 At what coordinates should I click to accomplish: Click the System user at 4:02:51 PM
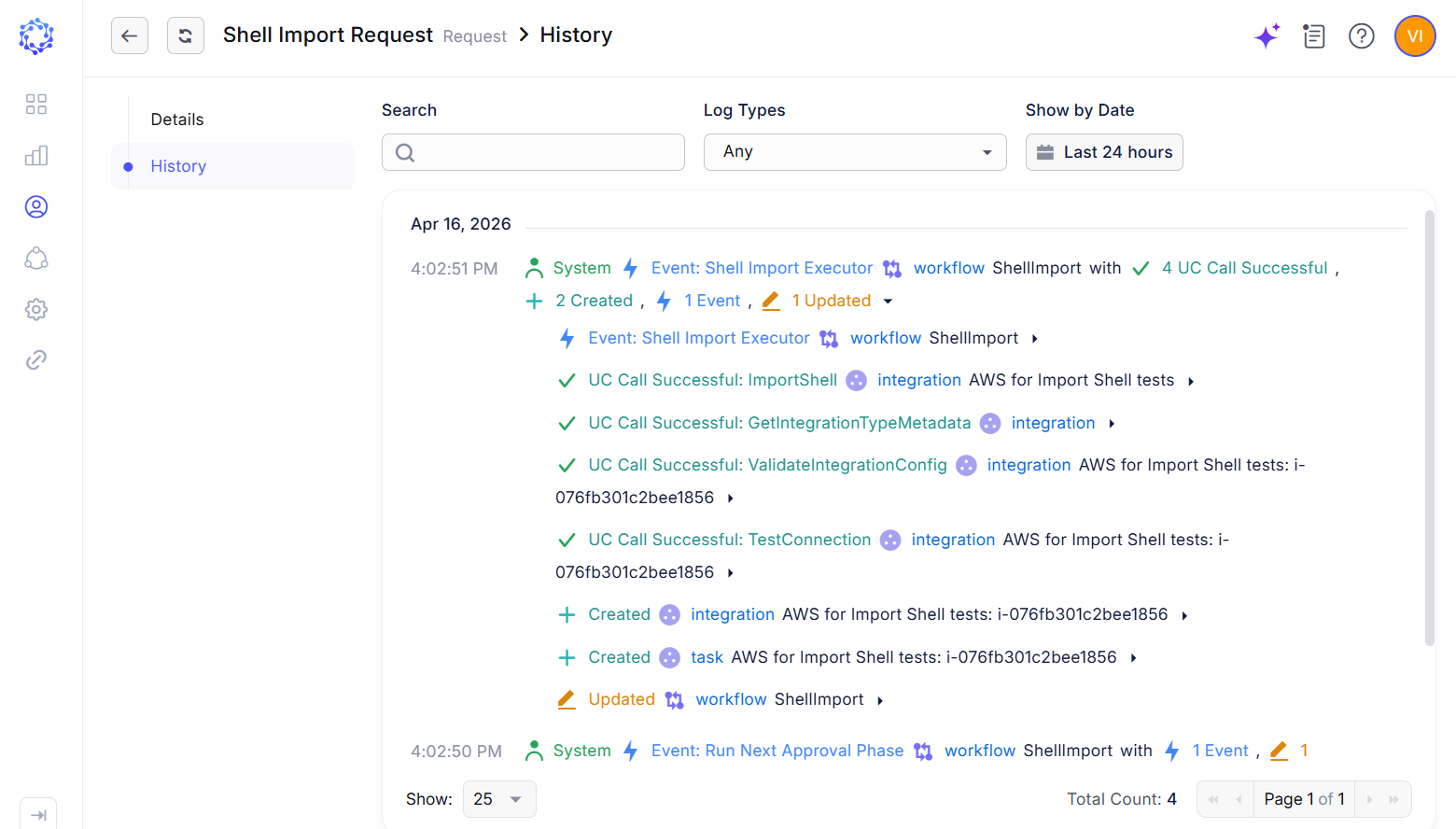581,268
